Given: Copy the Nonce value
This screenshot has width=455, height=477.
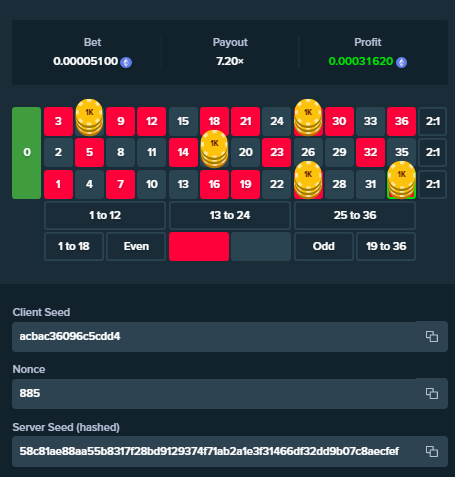Looking at the screenshot, I should click(432, 393).
